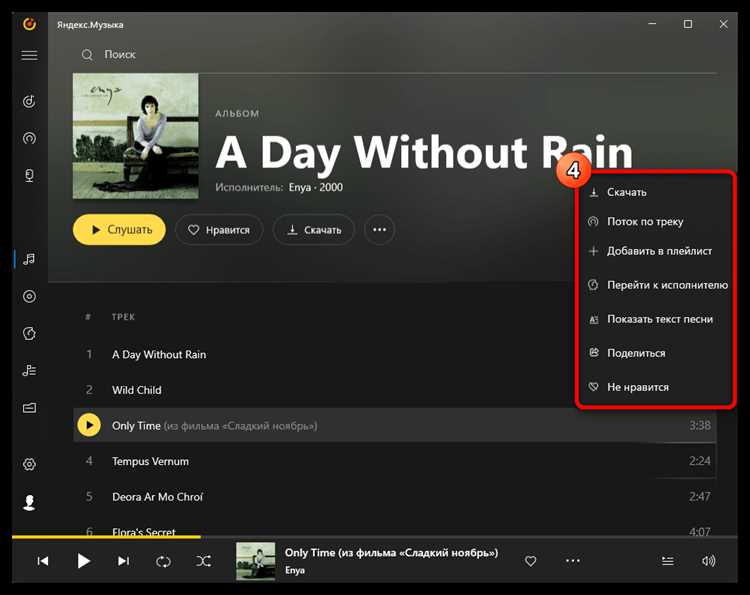Click the Enya artist link under album title

click(300, 187)
